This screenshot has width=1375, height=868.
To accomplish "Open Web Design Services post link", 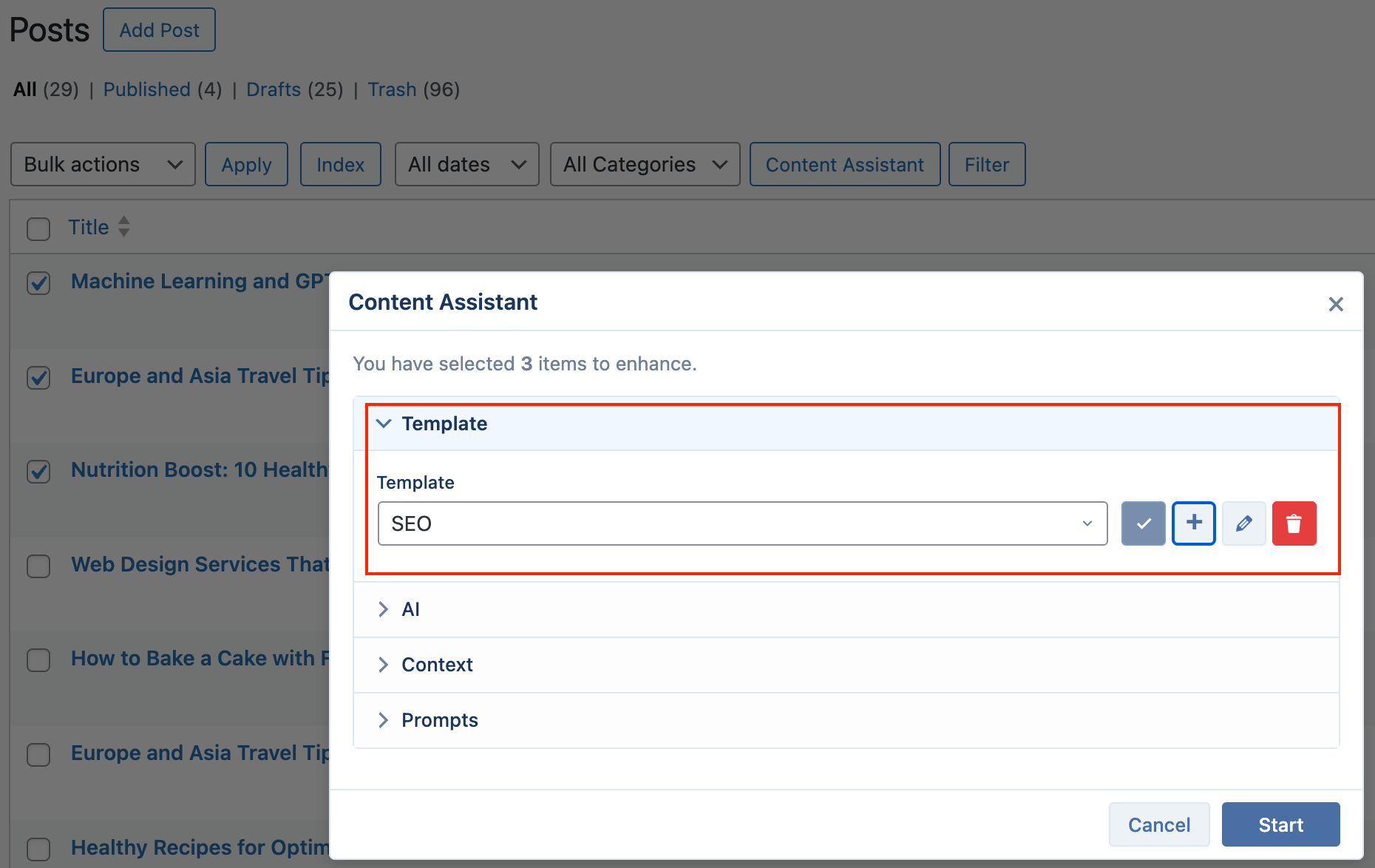I will [200, 564].
